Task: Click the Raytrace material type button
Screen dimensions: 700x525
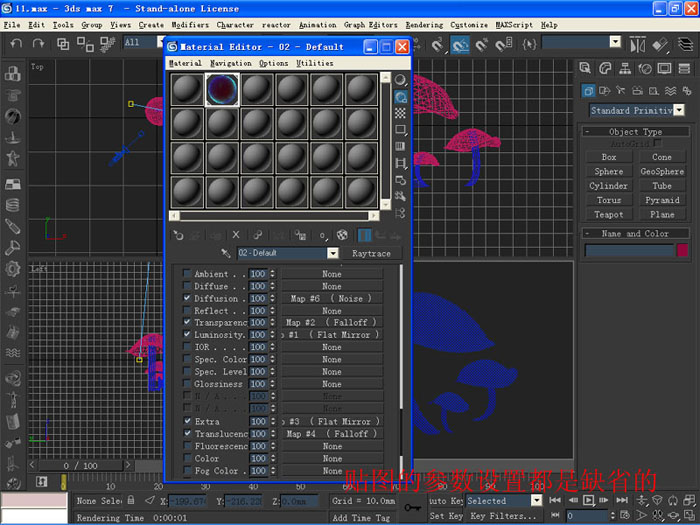Action: pos(371,254)
